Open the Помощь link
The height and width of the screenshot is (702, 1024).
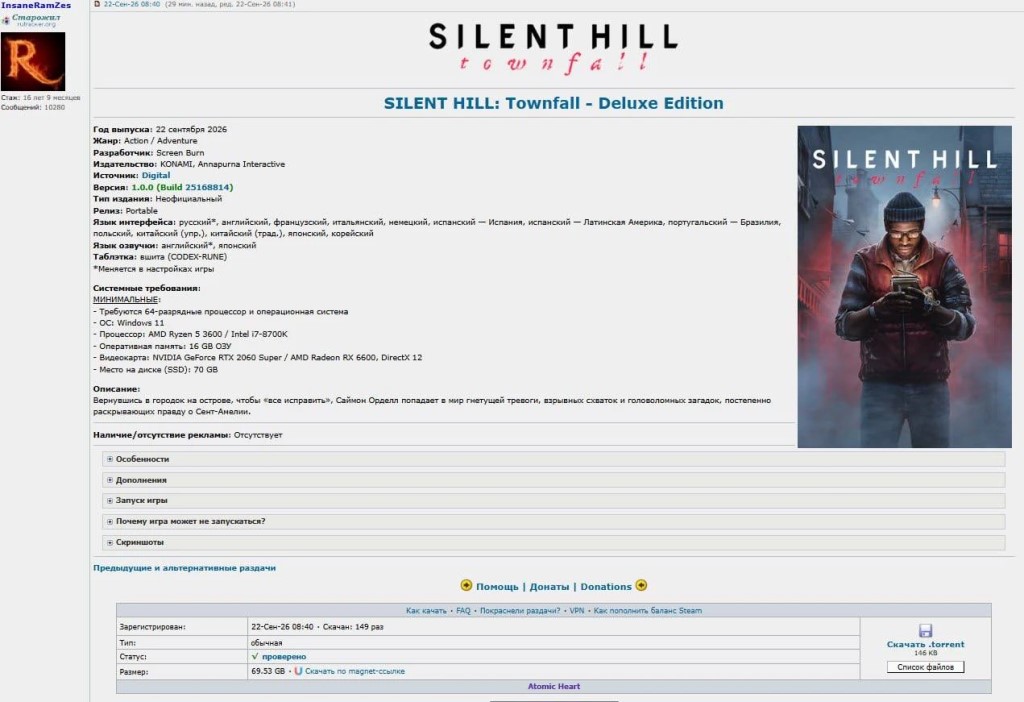click(x=497, y=586)
